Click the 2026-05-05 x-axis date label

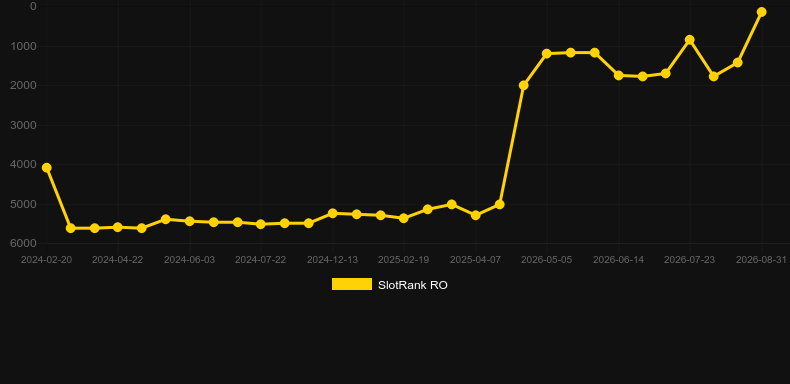(x=547, y=260)
